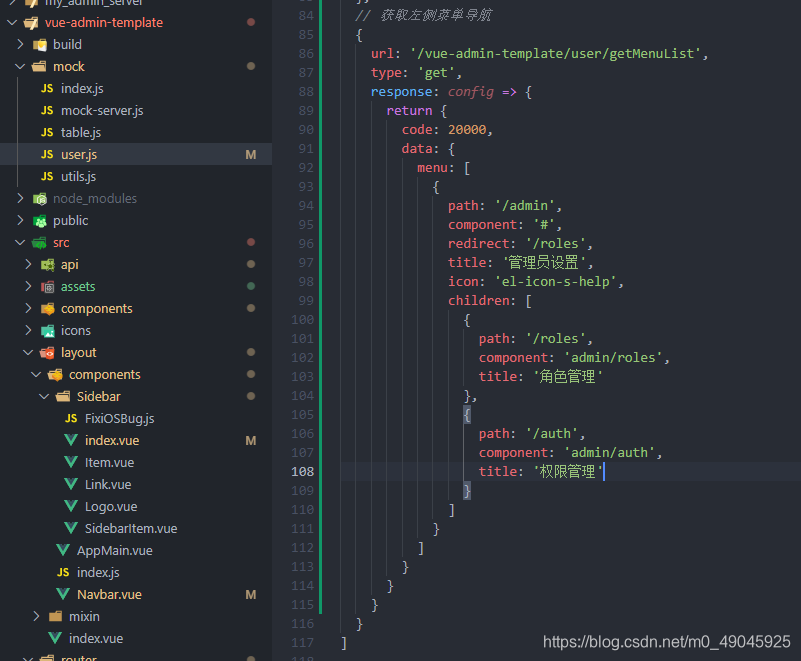Click the Vue icon of Logo.vue
The image size is (801, 661).
coord(71,506)
